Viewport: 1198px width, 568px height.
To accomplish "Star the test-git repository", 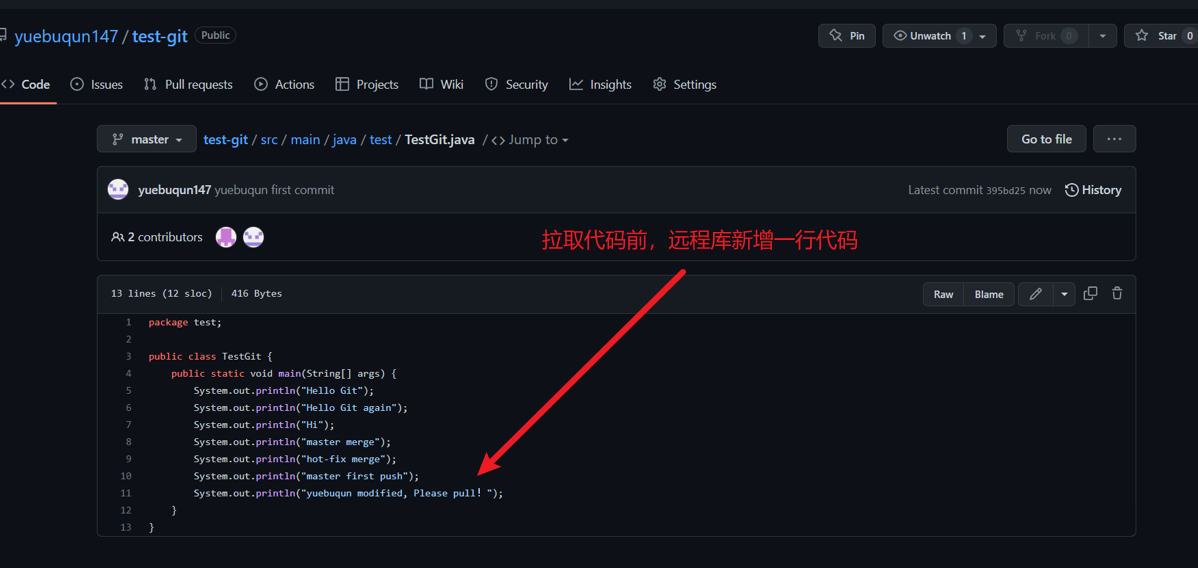I will pyautogui.click(x=1161, y=36).
